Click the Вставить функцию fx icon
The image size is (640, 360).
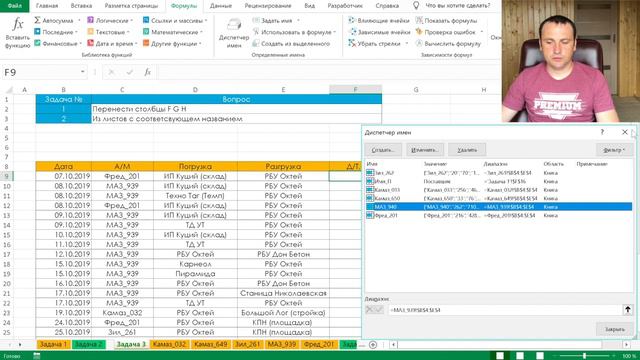pyautogui.click(x=18, y=24)
